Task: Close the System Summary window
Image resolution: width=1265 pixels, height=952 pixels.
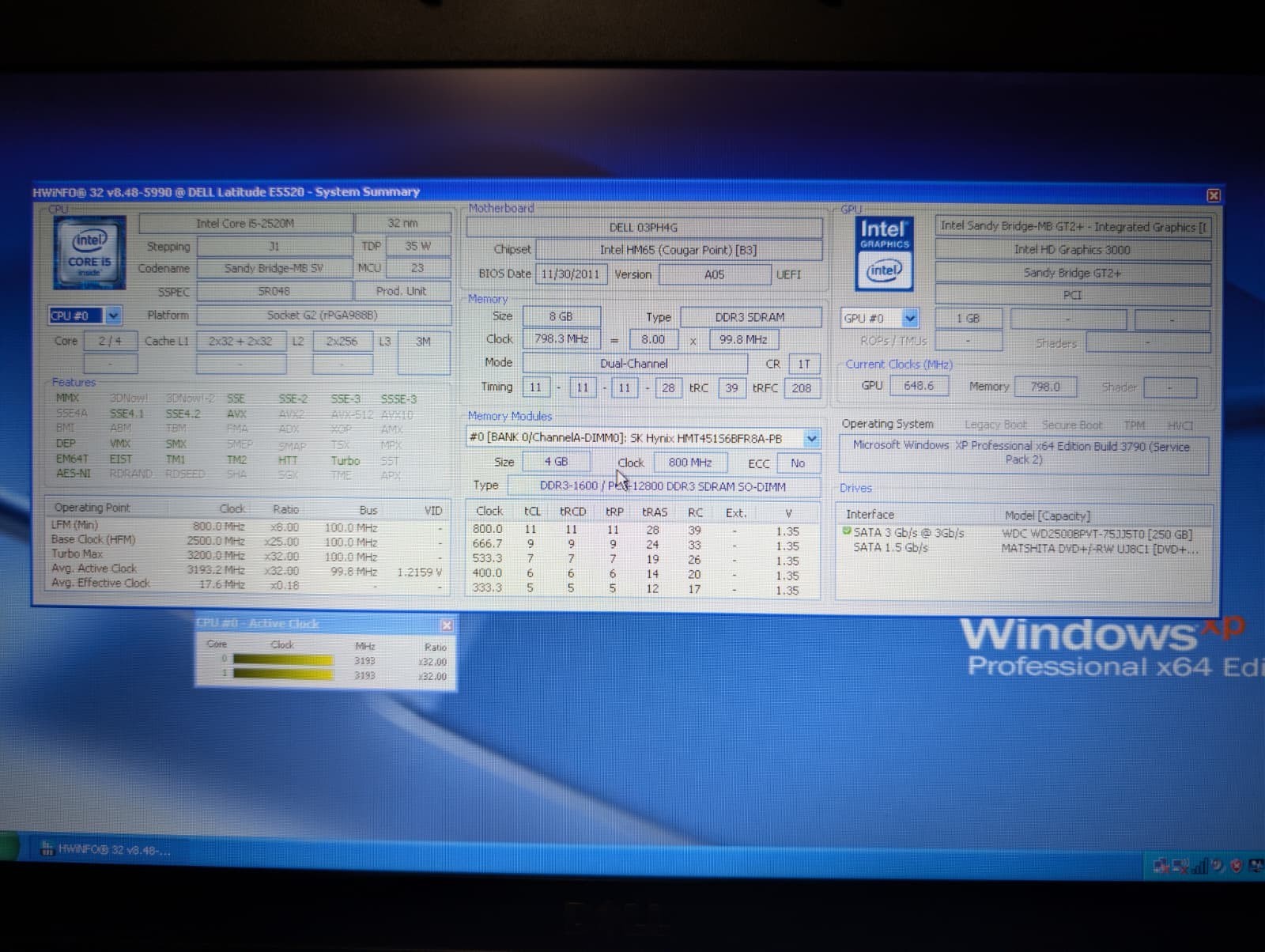Action: coord(1213,195)
